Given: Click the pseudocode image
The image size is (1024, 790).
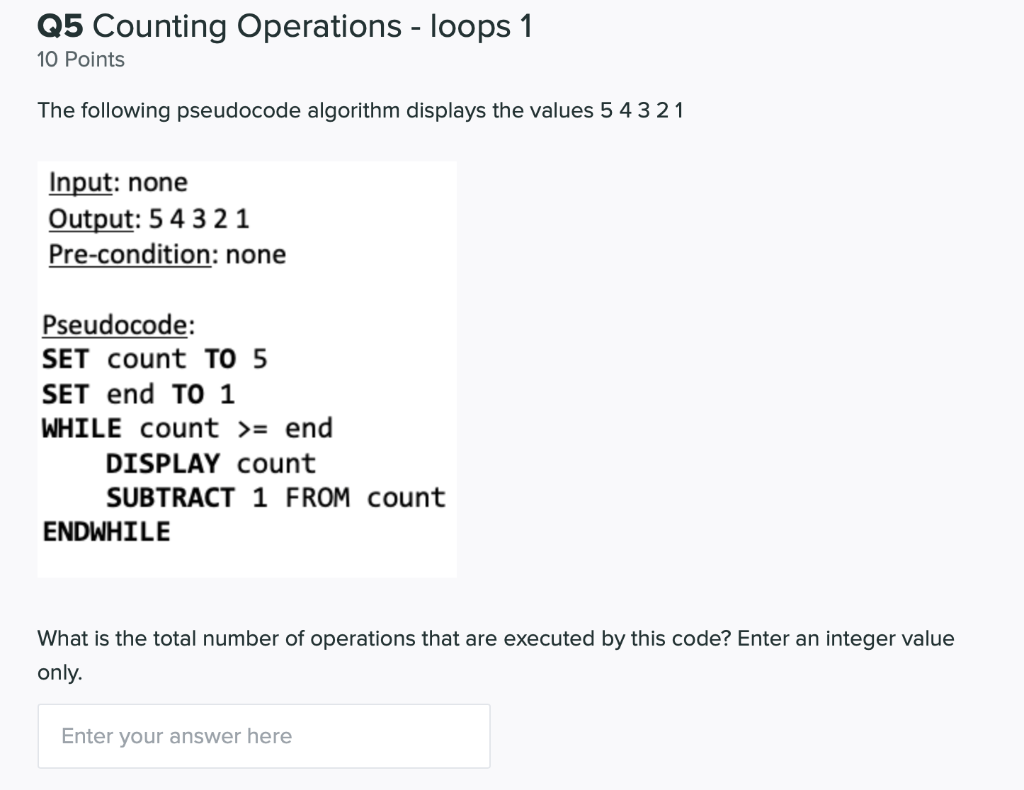Looking at the screenshot, I should tap(246, 368).
